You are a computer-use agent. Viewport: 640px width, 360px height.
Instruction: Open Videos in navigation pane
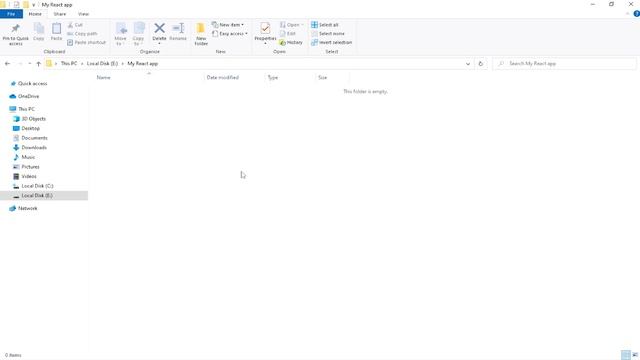point(29,176)
